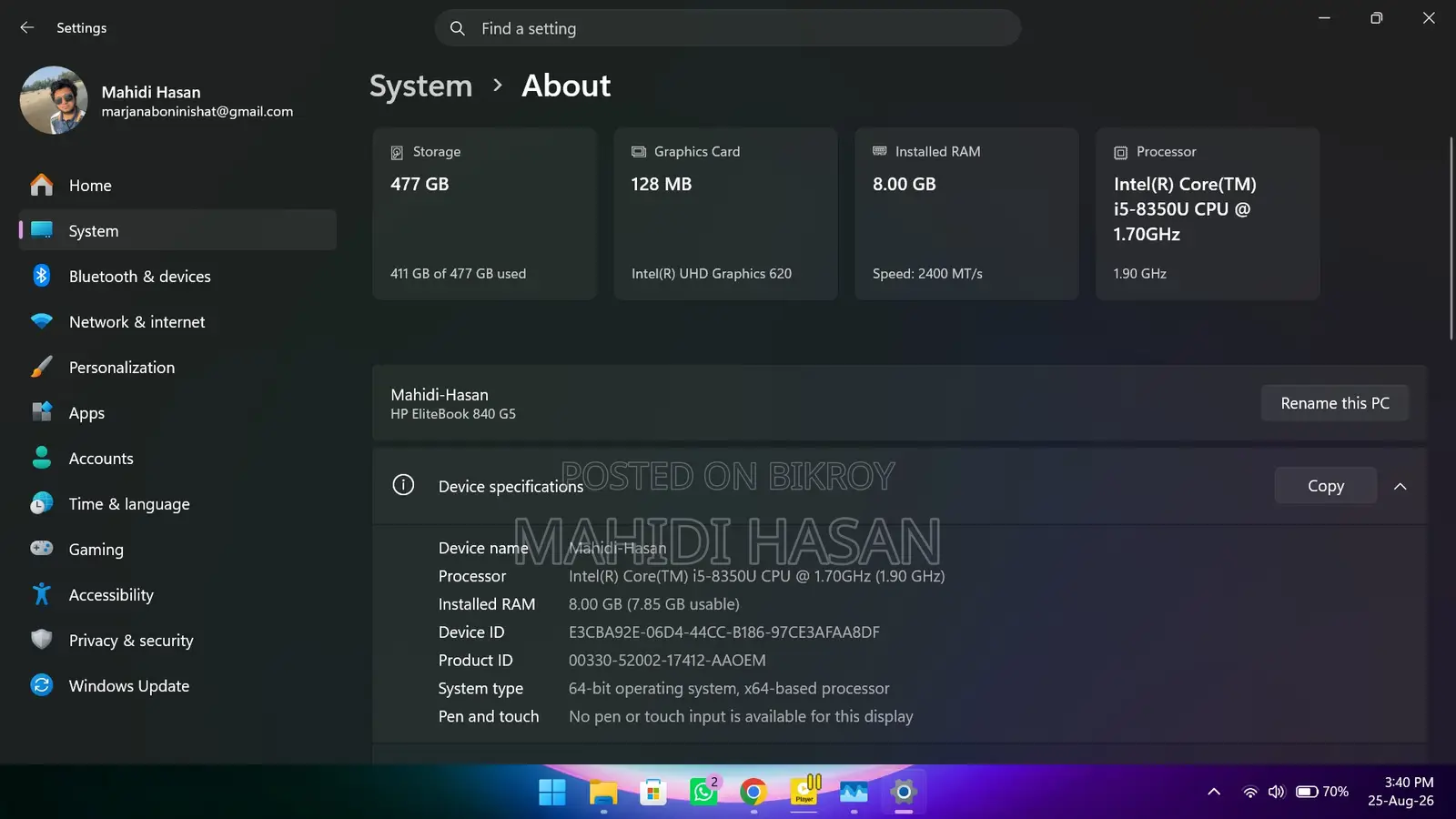Select the Product ID value 00330-52002-17412-AAOEM
The image size is (1456, 819).
point(667,661)
